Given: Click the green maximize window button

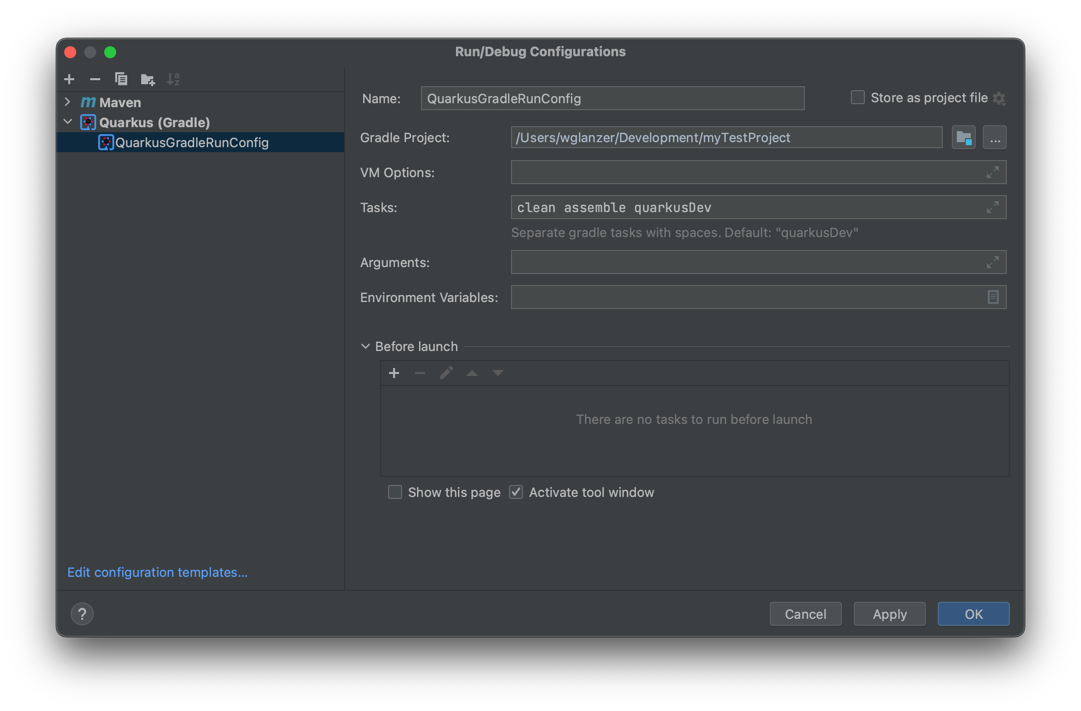Looking at the screenshot, I should click(110, 52).
